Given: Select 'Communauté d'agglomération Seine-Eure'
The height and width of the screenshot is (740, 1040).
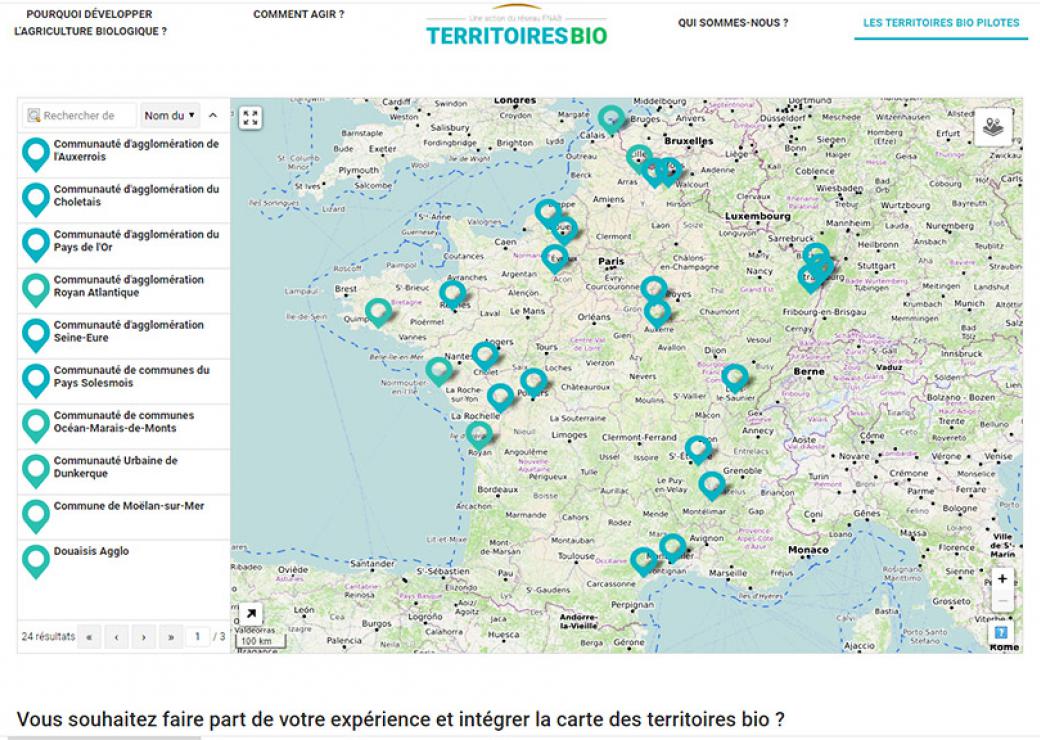Looking at the screenshot, I should tap(123, 335).
